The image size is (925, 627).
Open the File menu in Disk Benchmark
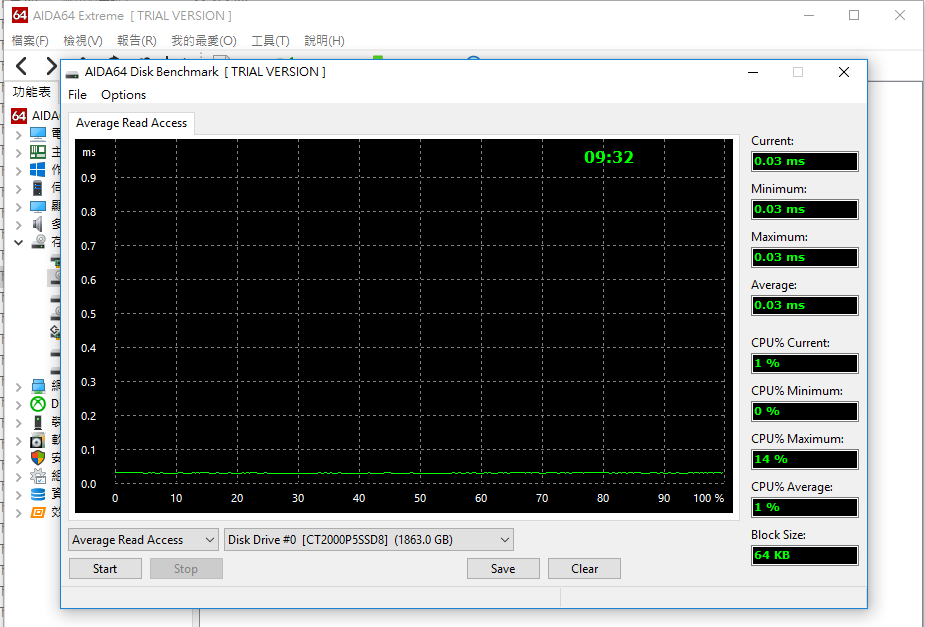click(x=77, y=94)
